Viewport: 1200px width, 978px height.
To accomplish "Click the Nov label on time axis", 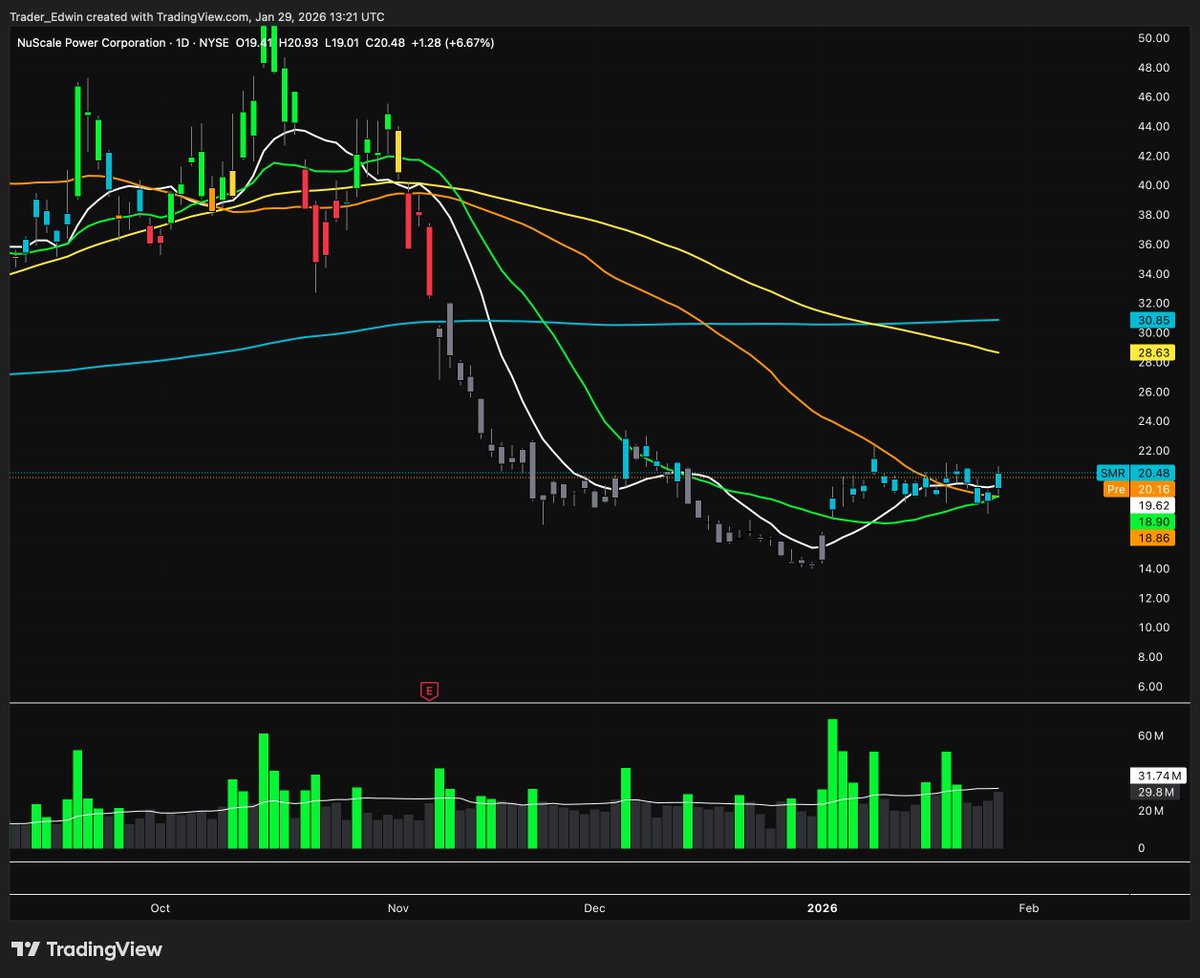I will [399, 908].
